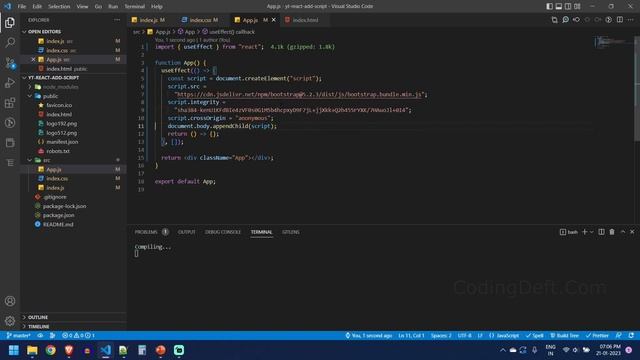Open the Extensions view
640x360 pixels.
tap(10, 102)
